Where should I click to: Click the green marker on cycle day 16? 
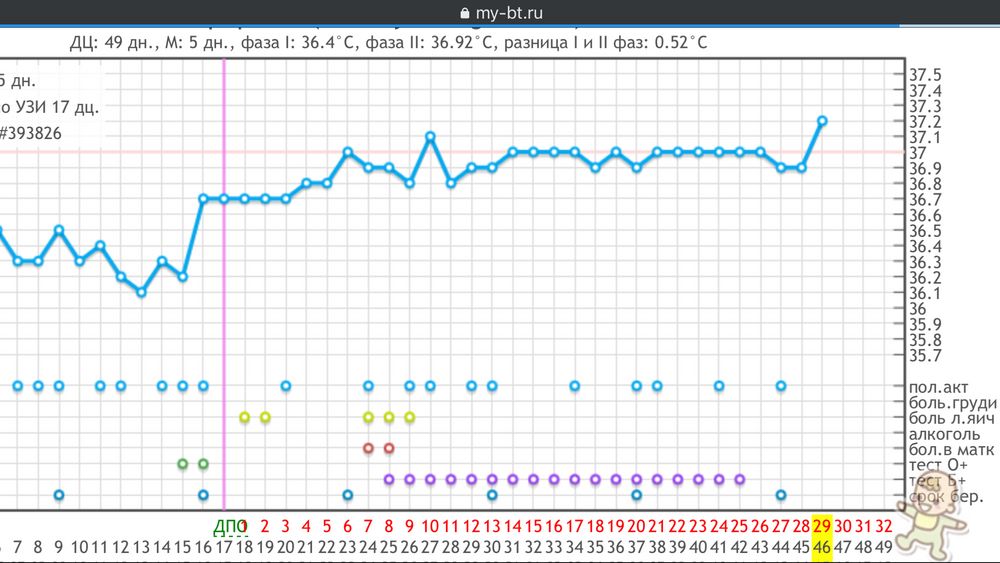203,464
